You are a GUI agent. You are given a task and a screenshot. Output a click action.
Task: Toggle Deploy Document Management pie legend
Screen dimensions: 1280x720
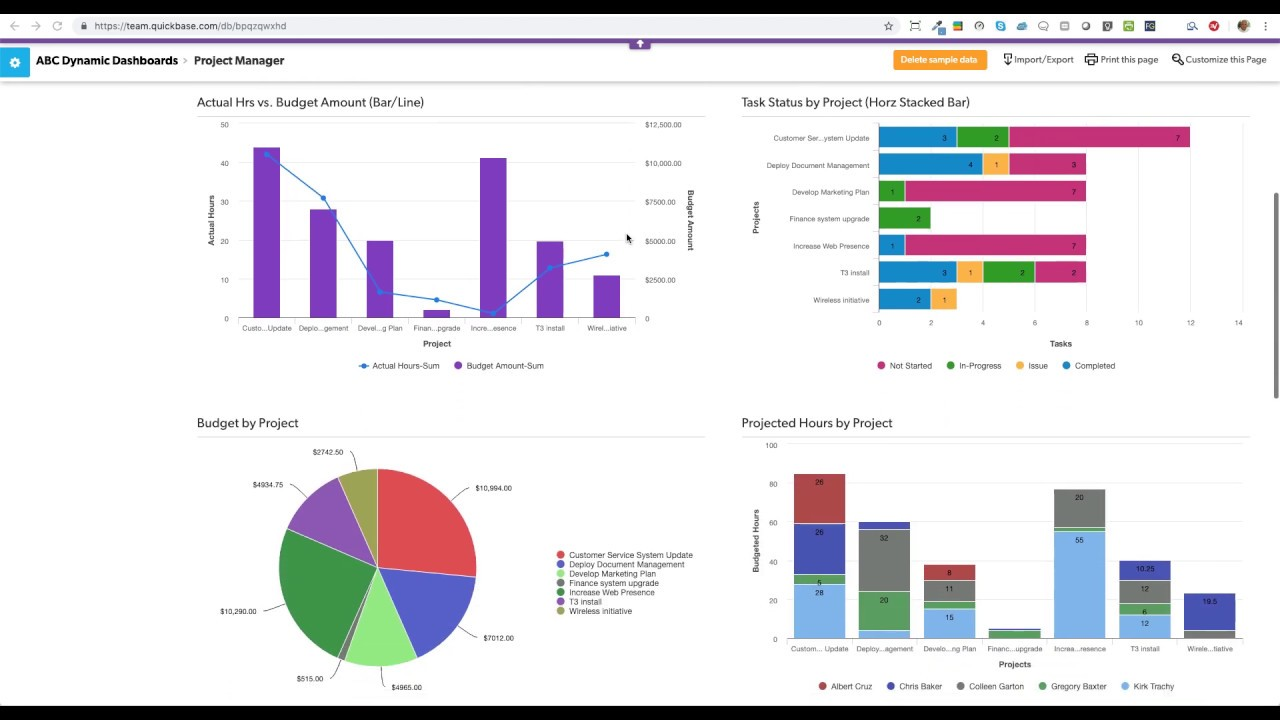(620, 565)
